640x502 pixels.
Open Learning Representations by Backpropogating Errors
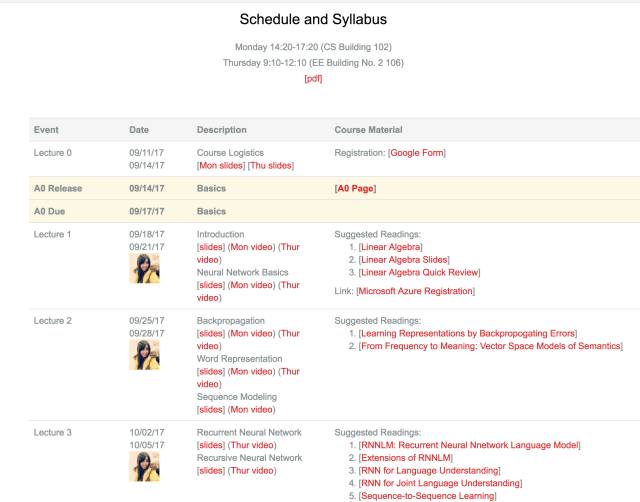point(468,333)
